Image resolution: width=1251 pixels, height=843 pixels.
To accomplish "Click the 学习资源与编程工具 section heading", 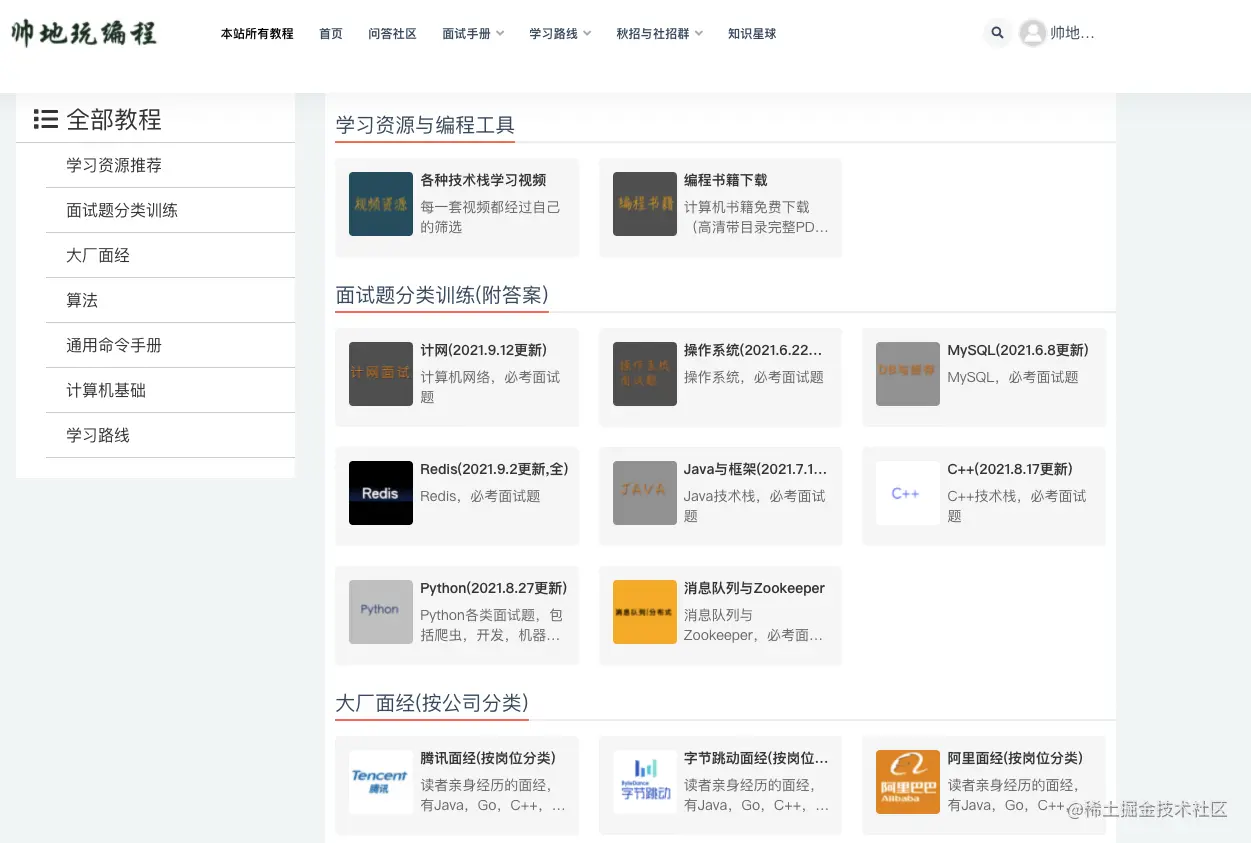I will (x=425, y=125).
